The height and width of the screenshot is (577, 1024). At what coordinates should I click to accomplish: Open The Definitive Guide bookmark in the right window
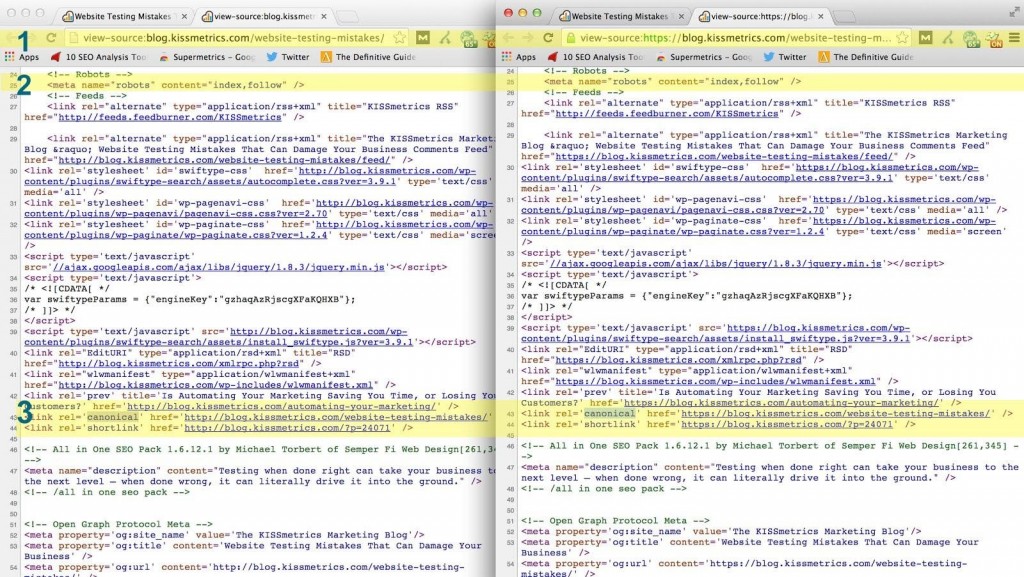865,57
